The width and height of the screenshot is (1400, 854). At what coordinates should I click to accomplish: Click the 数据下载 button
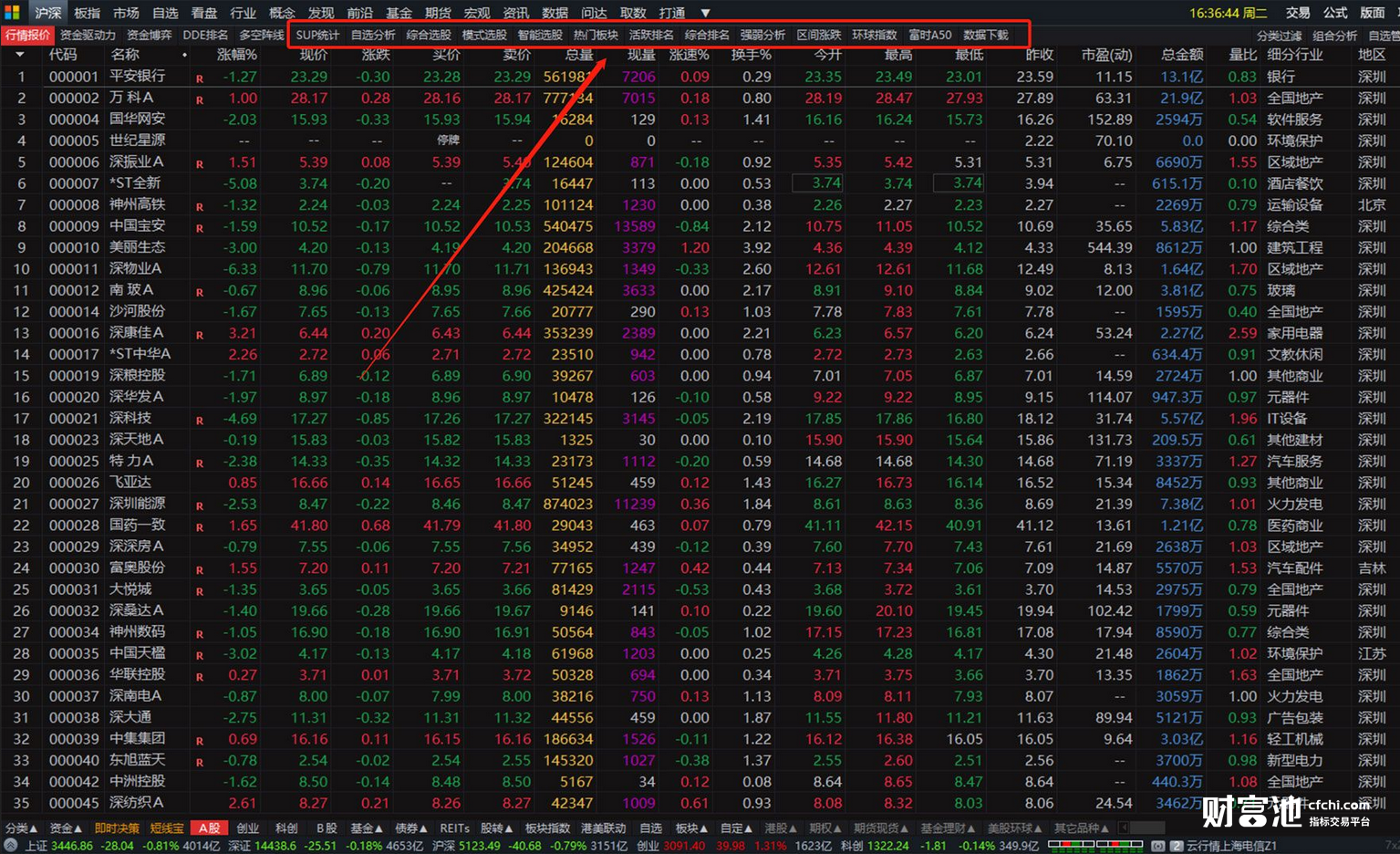(986, 35)
